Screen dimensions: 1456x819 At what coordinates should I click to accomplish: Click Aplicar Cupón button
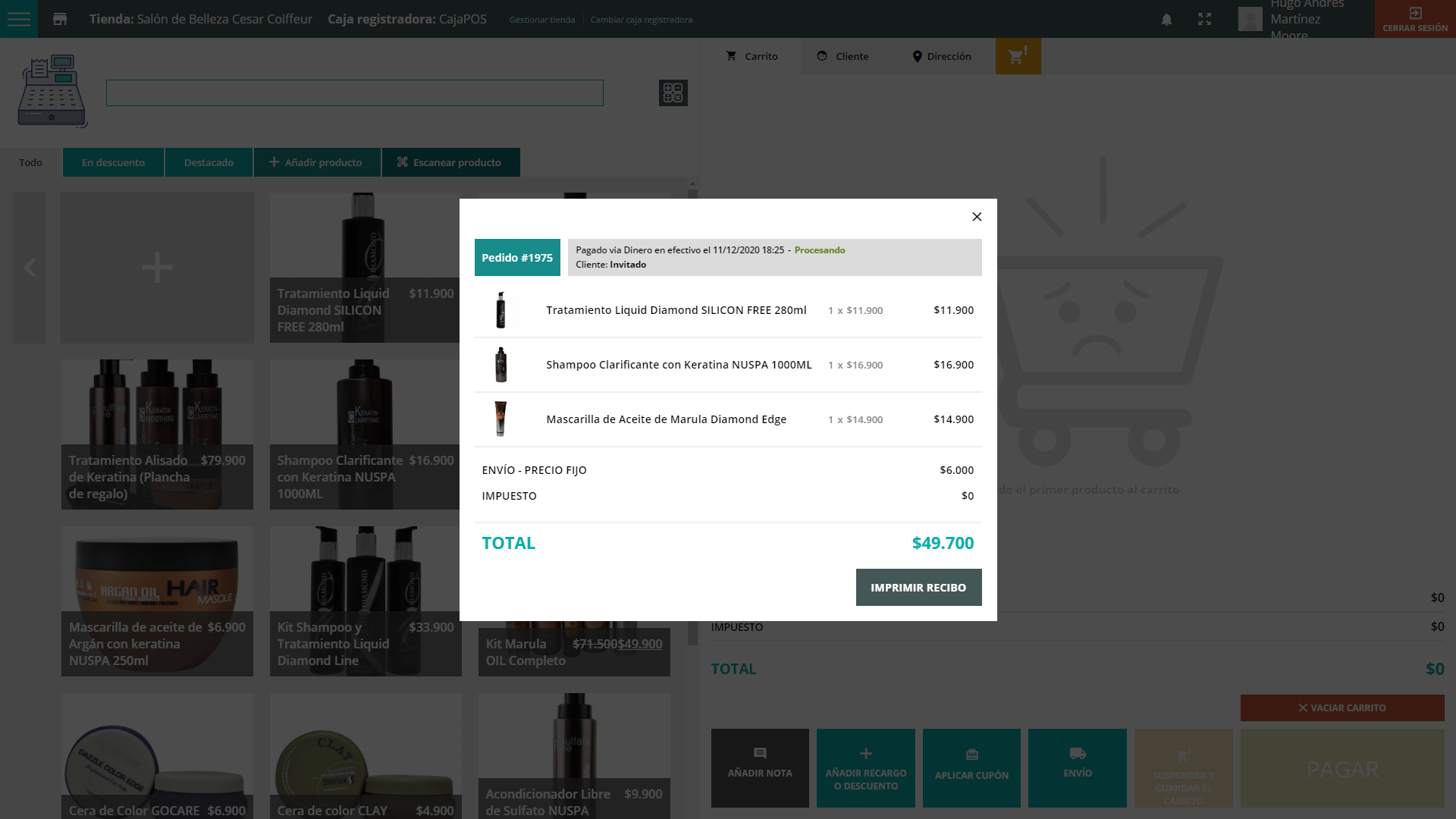point(971,768)
